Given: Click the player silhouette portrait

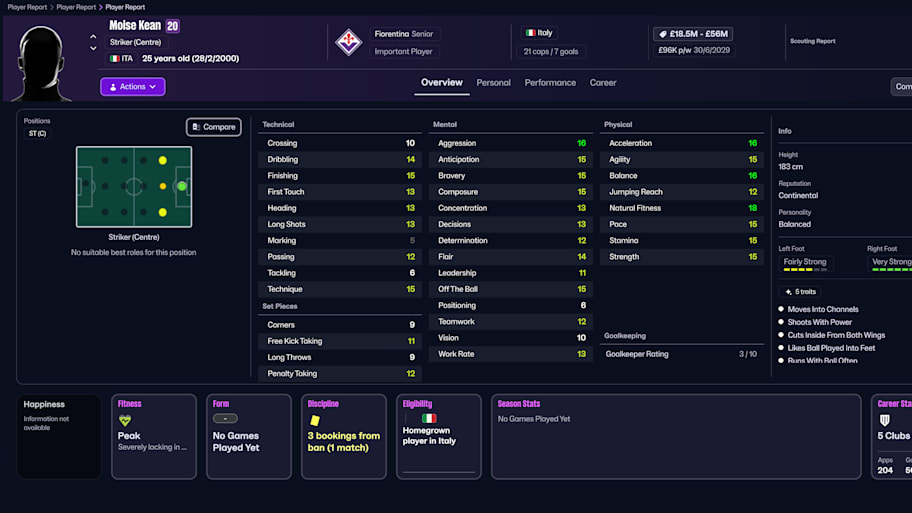Looking at the screenshot, I should (x=41, y=63).
